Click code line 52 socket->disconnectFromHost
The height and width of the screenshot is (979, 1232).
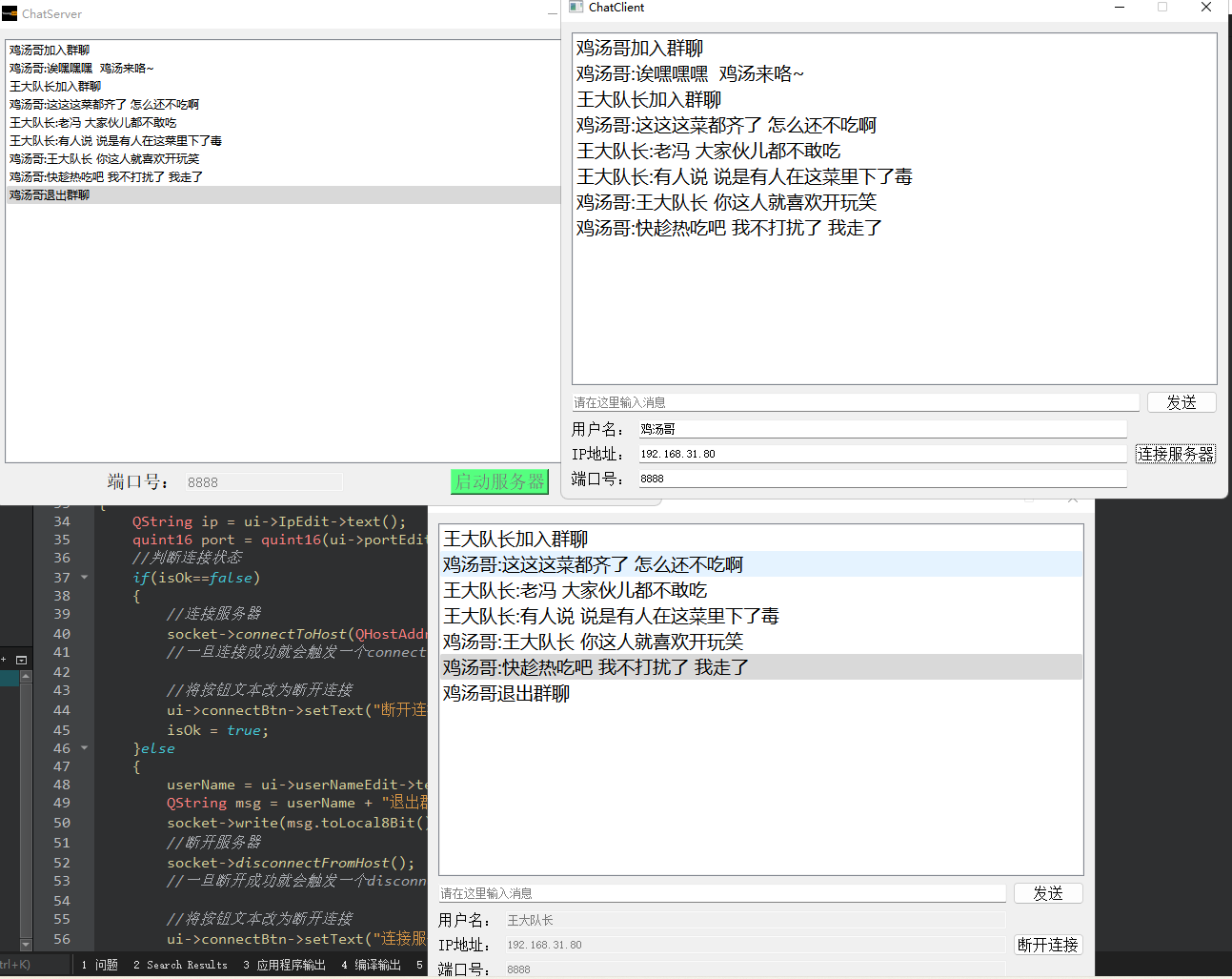292,863
